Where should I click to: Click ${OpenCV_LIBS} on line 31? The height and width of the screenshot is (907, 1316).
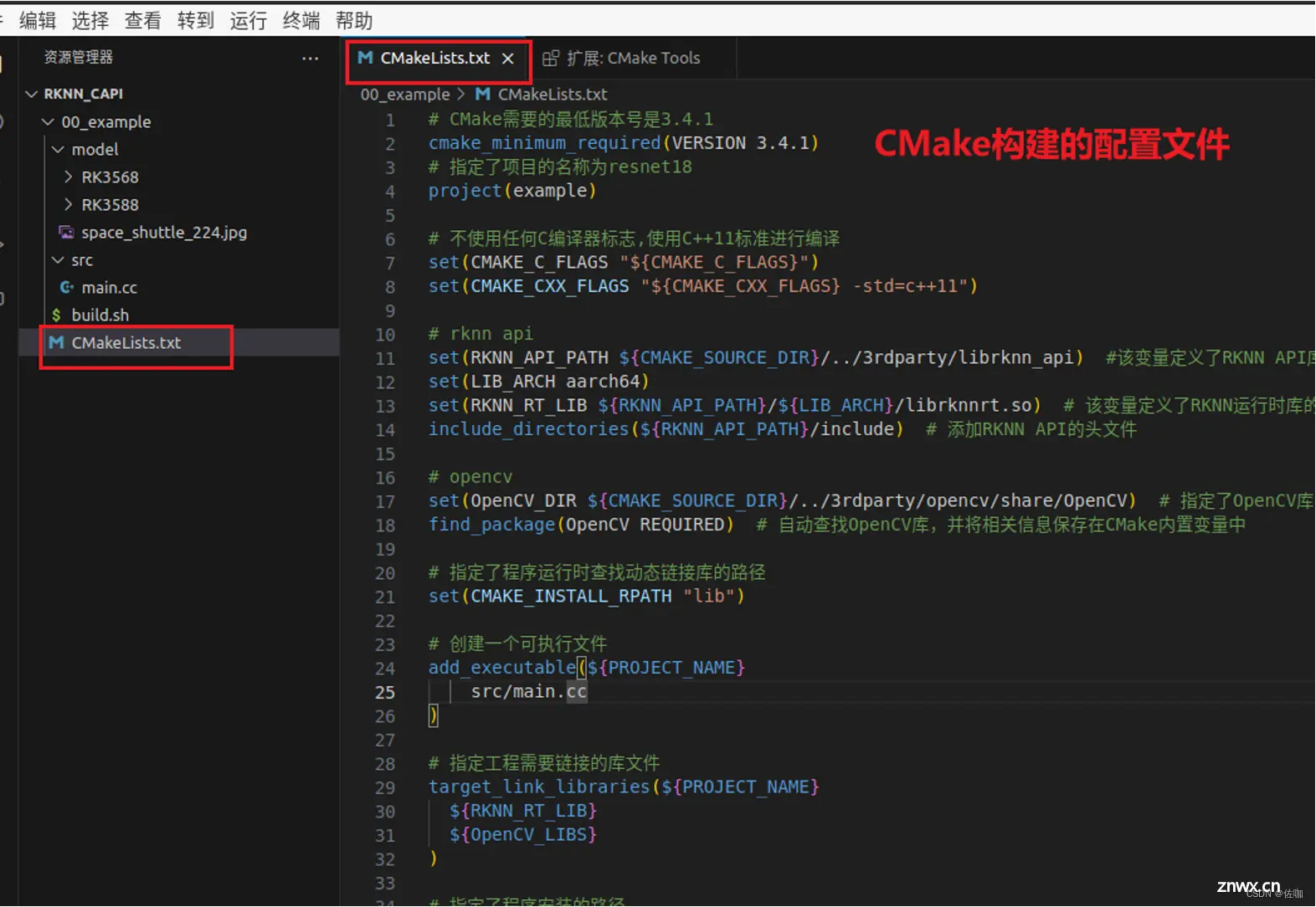(523, 835)
